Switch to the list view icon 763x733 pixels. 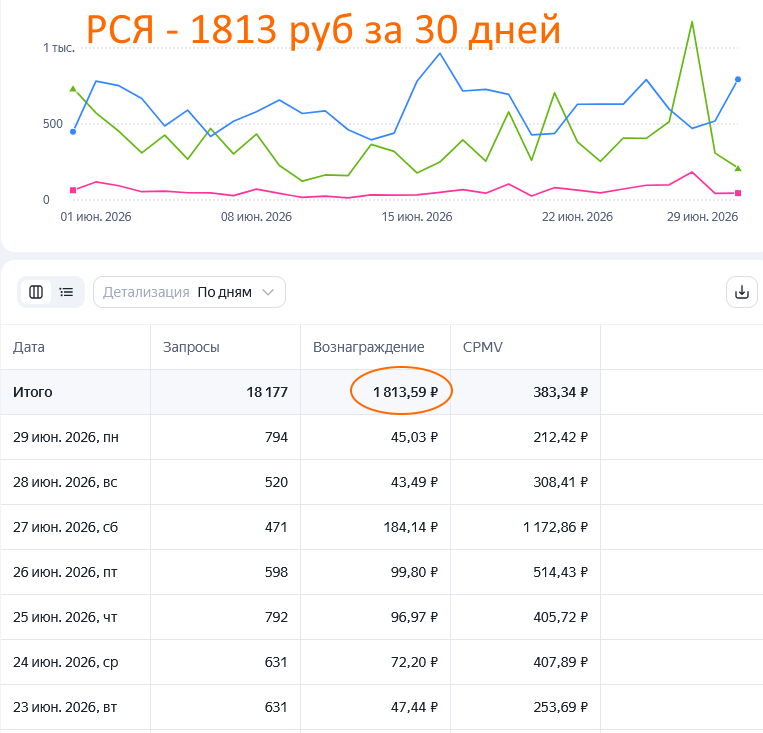pyautogui.click(x=66, y=292)
